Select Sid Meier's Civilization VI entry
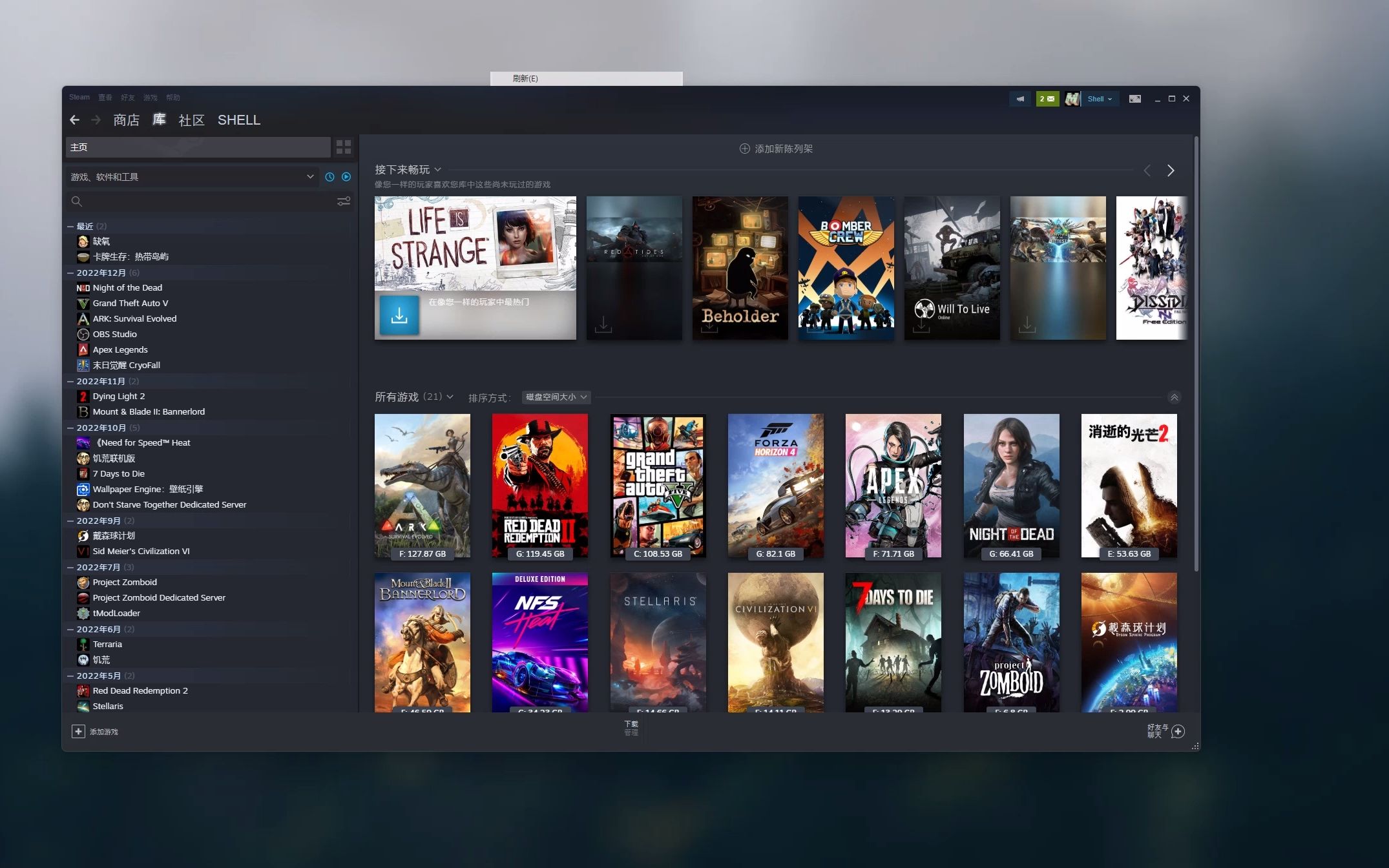The height and width of the screenshot is (868, 1389). [141, 552]
